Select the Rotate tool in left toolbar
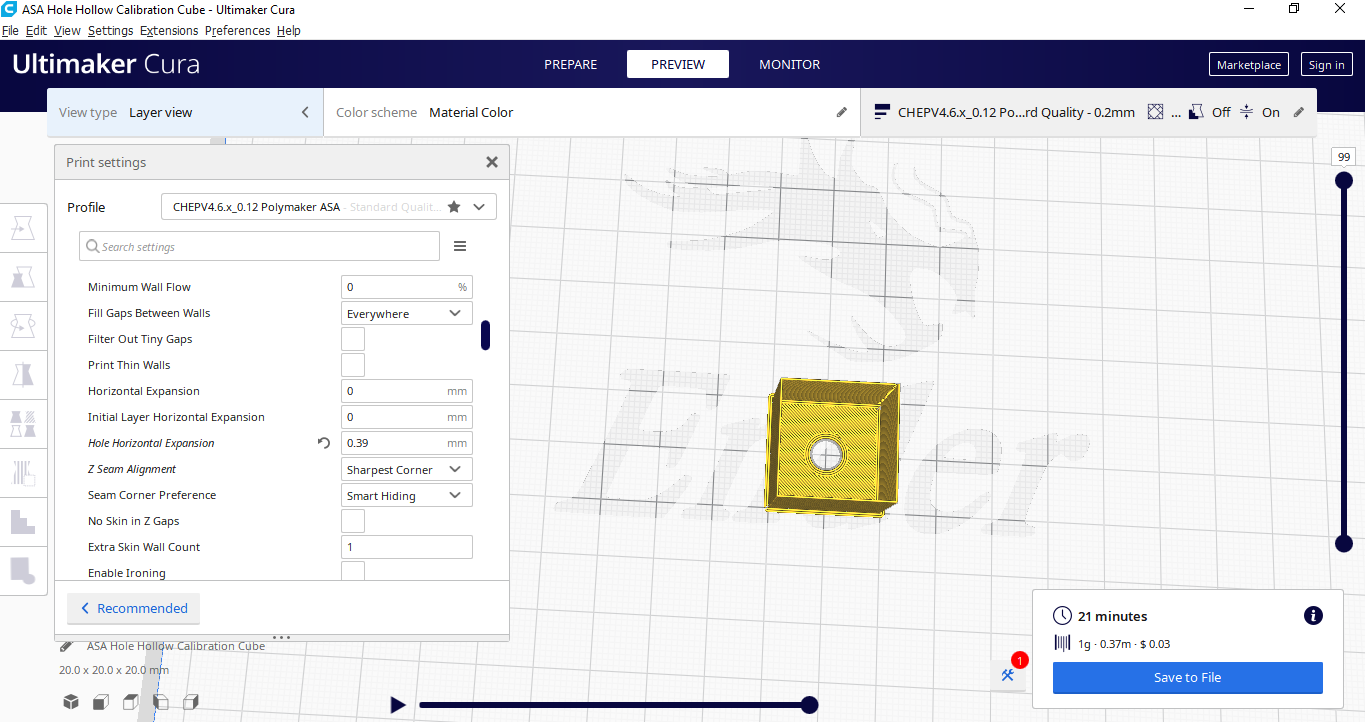This screenshot has height=722, width=1365. point(23,326)
